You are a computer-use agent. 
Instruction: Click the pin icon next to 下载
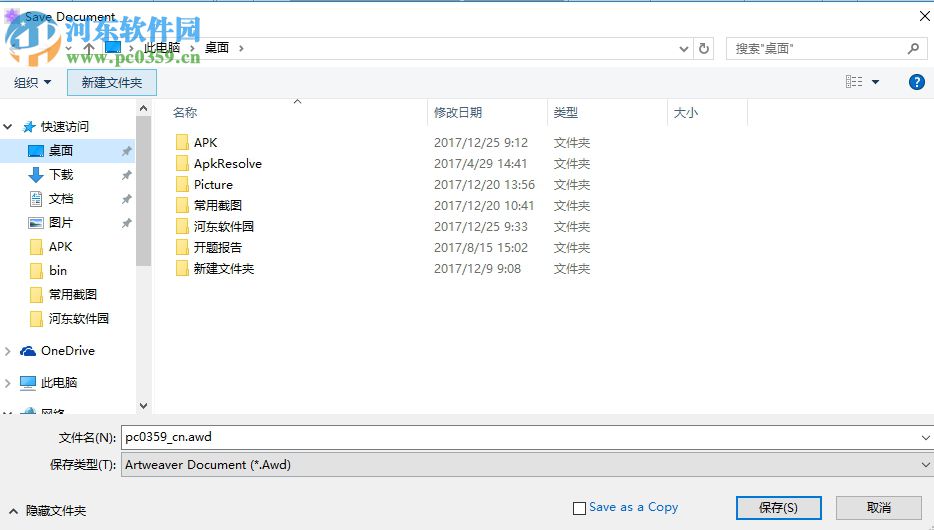click(126, 175)
